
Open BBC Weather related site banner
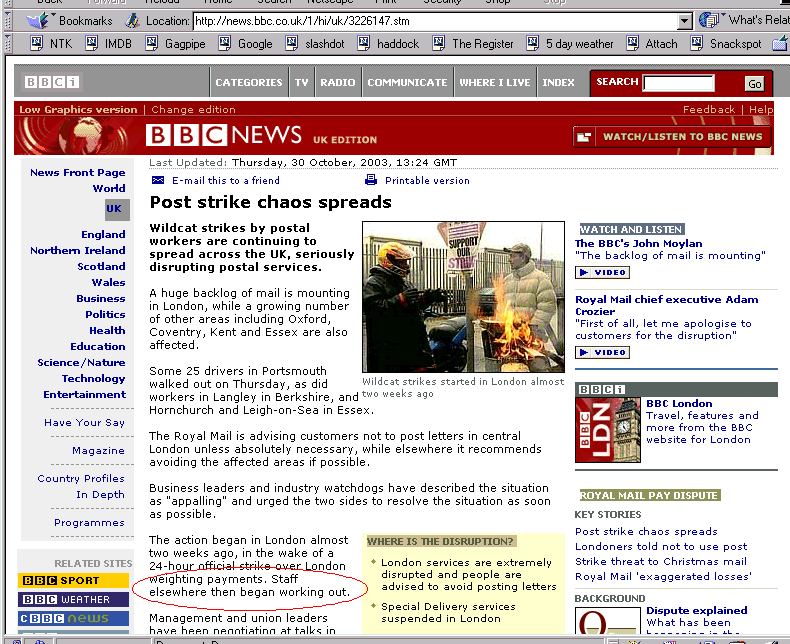[x=74, y=599]
